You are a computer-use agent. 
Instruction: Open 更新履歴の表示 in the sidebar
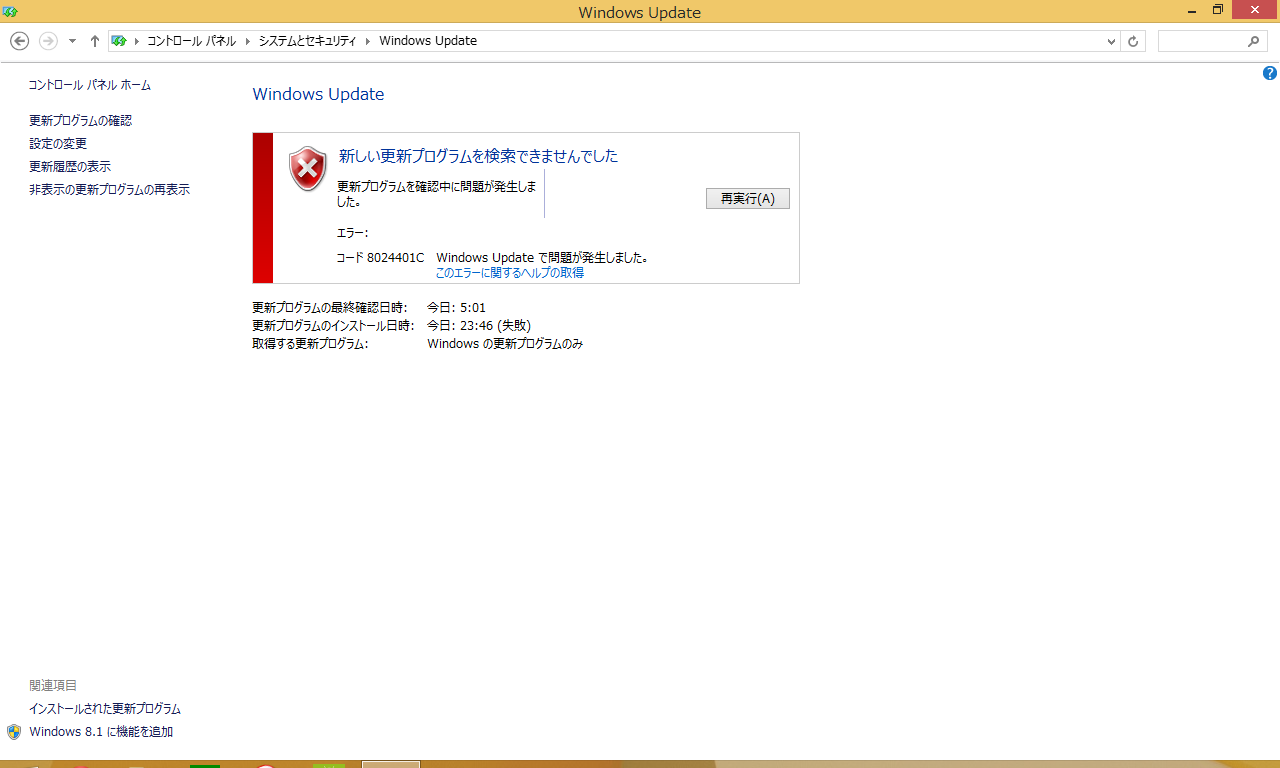[70, 166]
